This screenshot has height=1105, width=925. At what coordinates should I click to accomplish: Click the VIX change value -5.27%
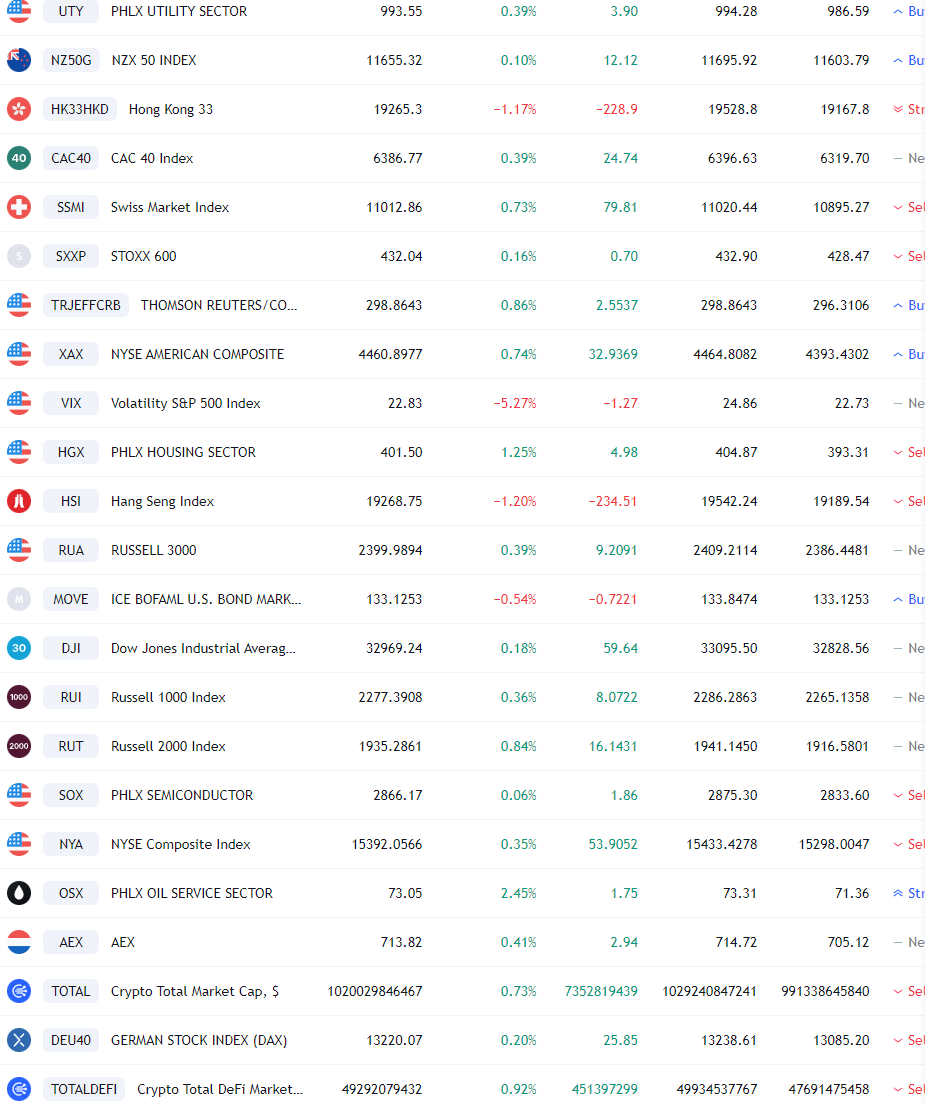pyautogui.click(x=514, y=403)
